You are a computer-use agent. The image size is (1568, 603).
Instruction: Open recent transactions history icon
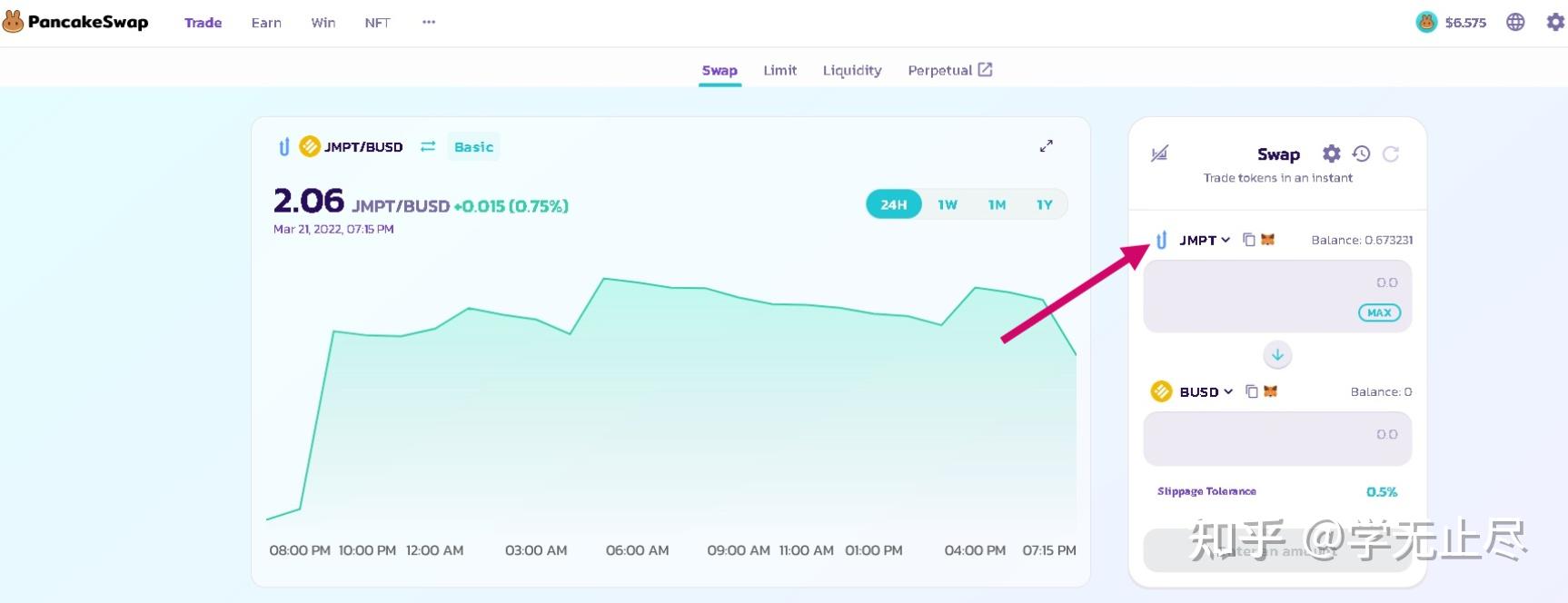coord(1361,153)
